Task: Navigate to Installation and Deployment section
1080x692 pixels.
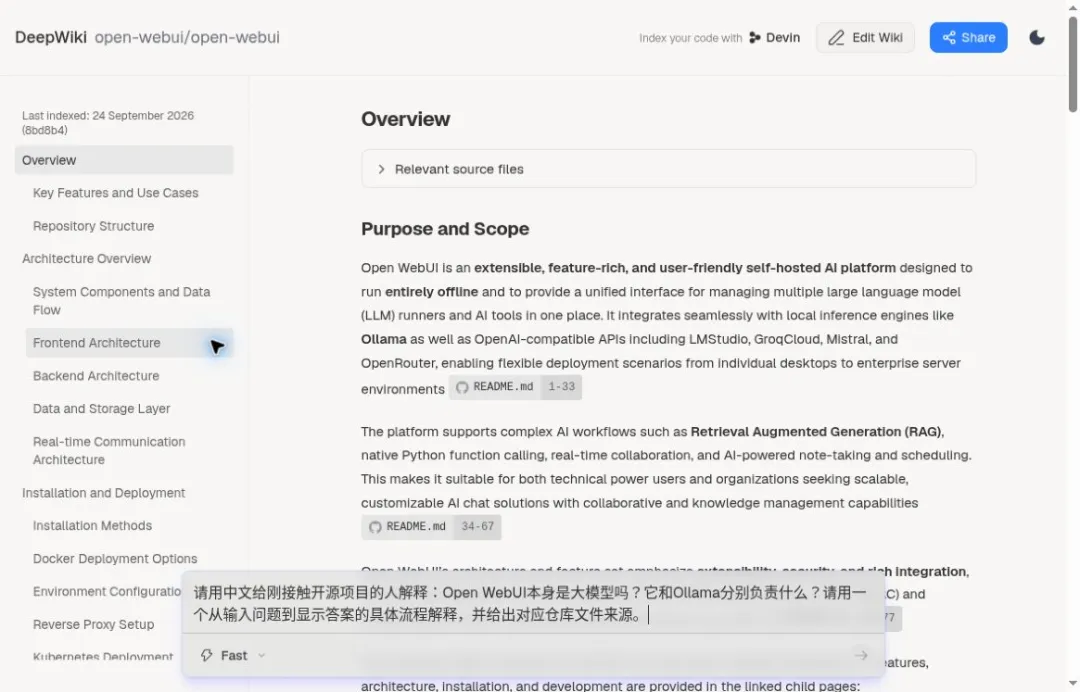Action: click(103, 493)
